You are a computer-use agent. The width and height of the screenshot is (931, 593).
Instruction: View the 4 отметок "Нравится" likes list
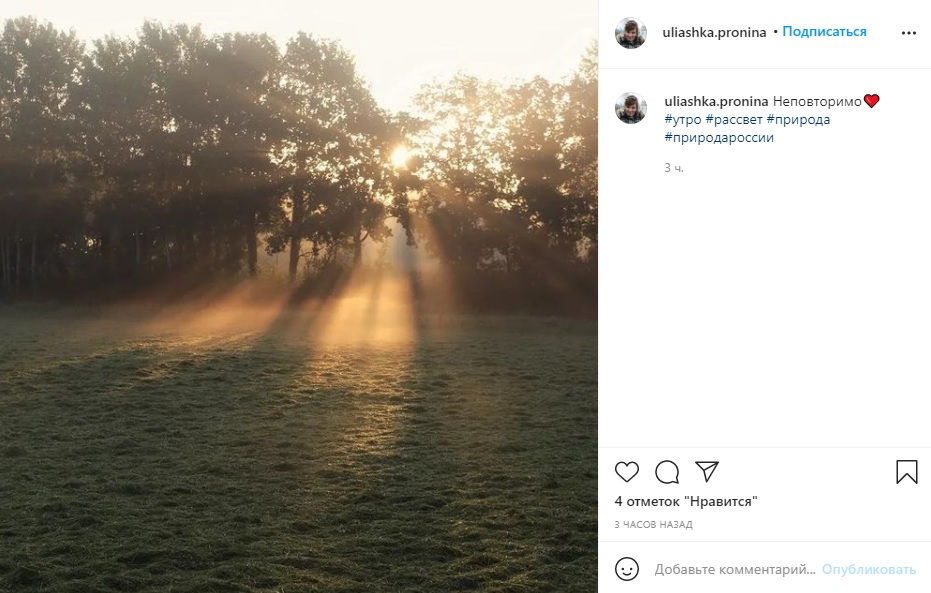tap(685, 501)
